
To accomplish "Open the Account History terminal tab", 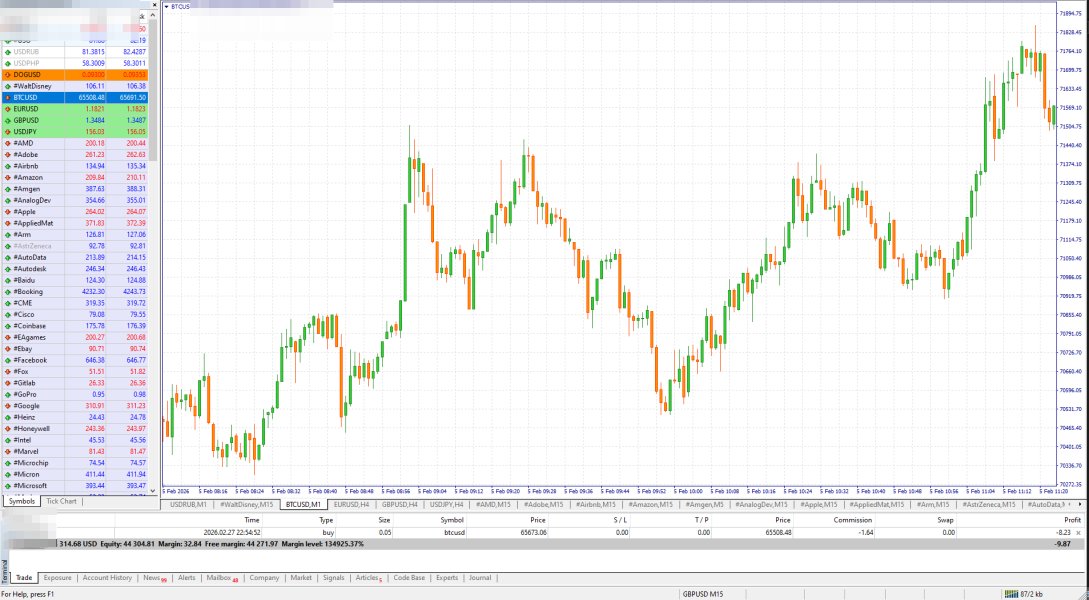I will pyautogui.click(x=107, y=577).
